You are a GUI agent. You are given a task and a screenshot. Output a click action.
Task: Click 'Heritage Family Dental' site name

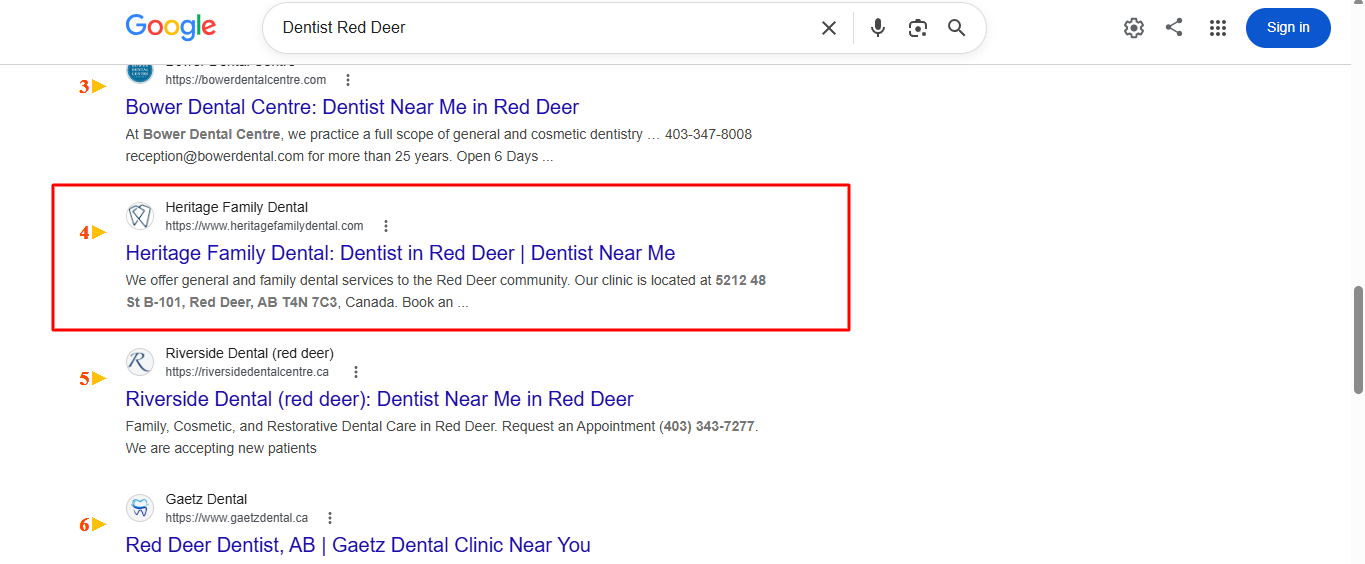tap(237, 207)
